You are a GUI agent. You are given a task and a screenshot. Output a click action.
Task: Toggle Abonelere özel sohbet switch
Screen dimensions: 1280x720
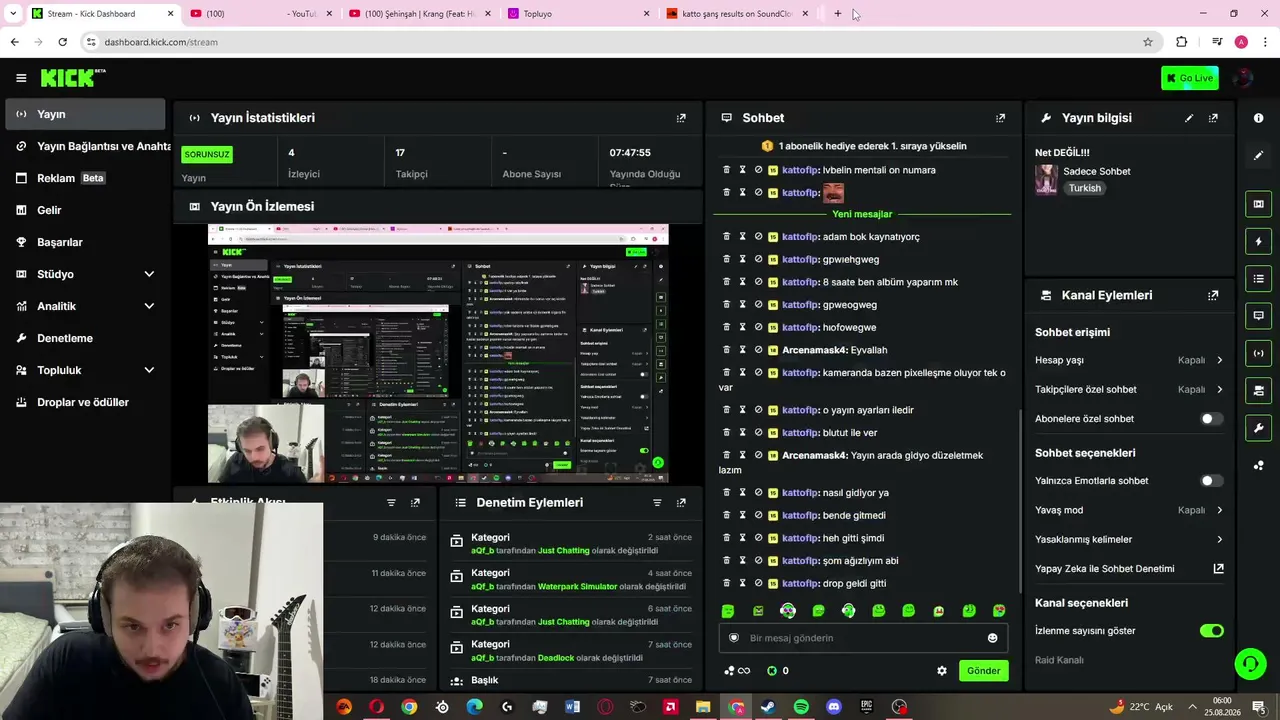click(1211, 419)
